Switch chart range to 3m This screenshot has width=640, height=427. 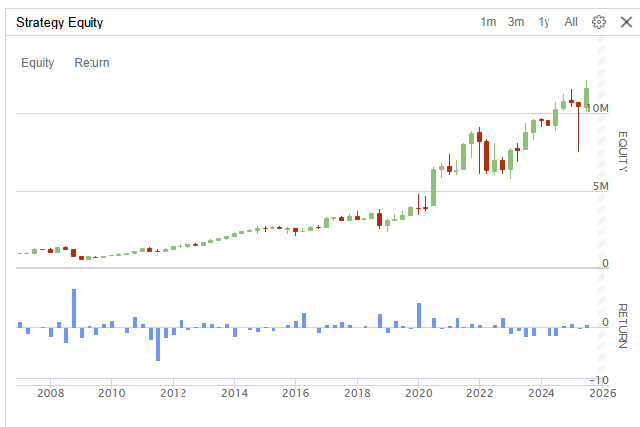tap(516, 22)
